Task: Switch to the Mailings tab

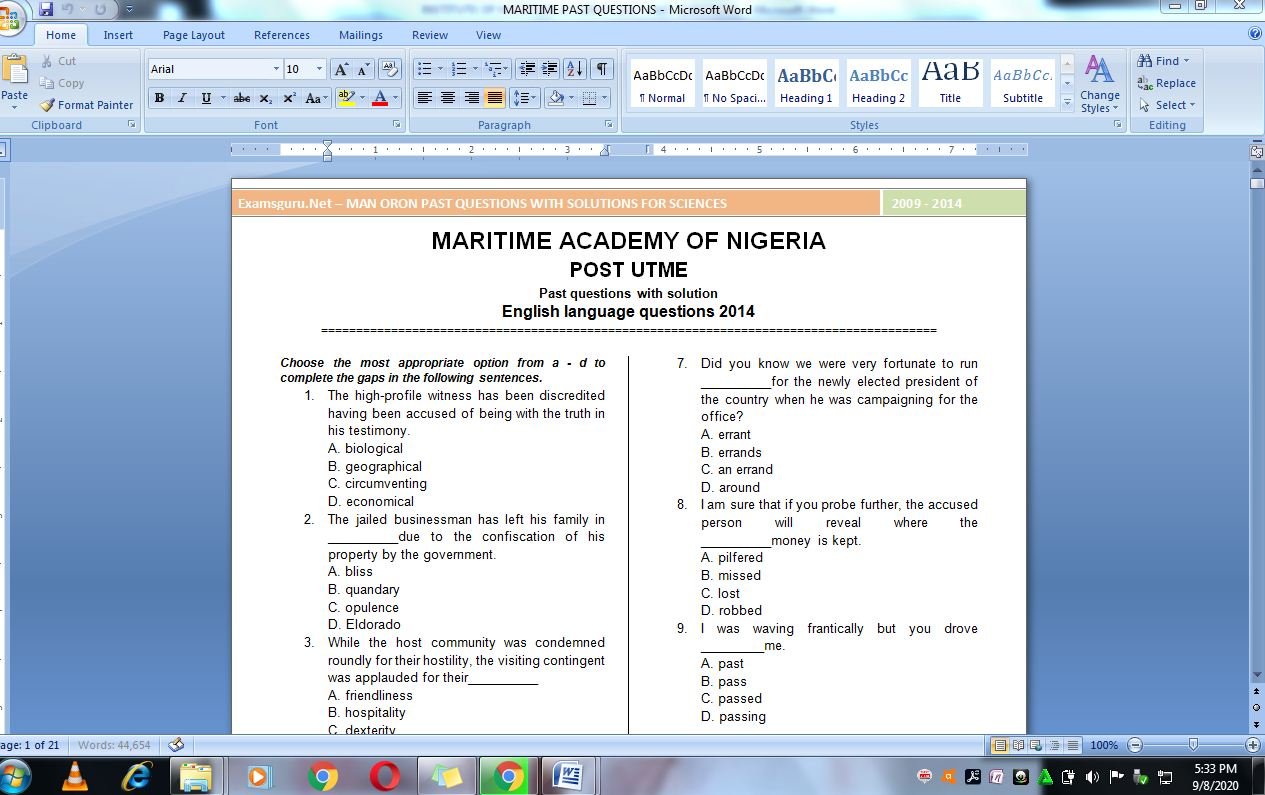Action: pos(361,35)
